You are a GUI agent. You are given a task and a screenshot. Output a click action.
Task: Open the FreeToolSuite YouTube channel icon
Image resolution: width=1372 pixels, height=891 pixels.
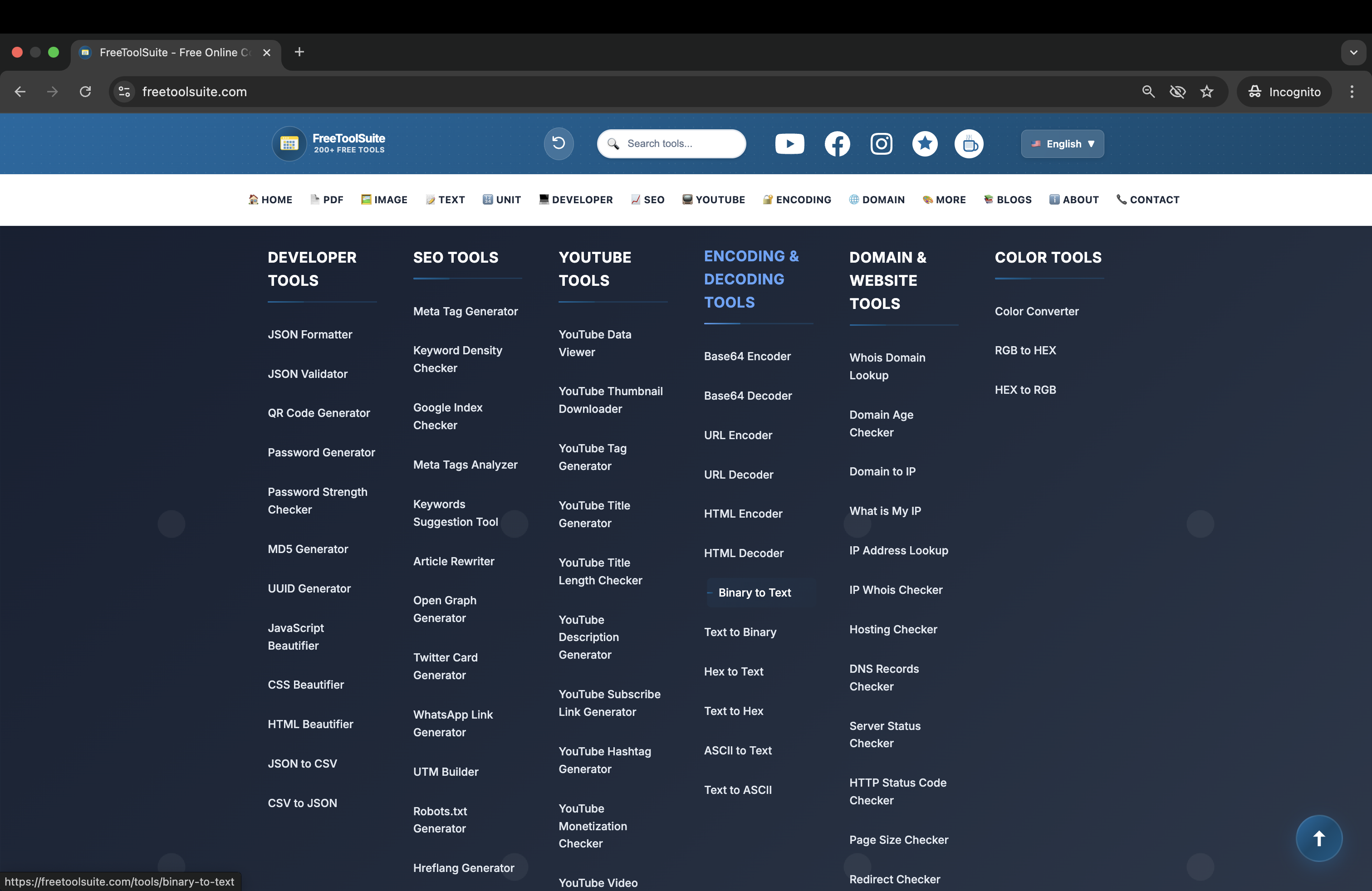[789, 143]
